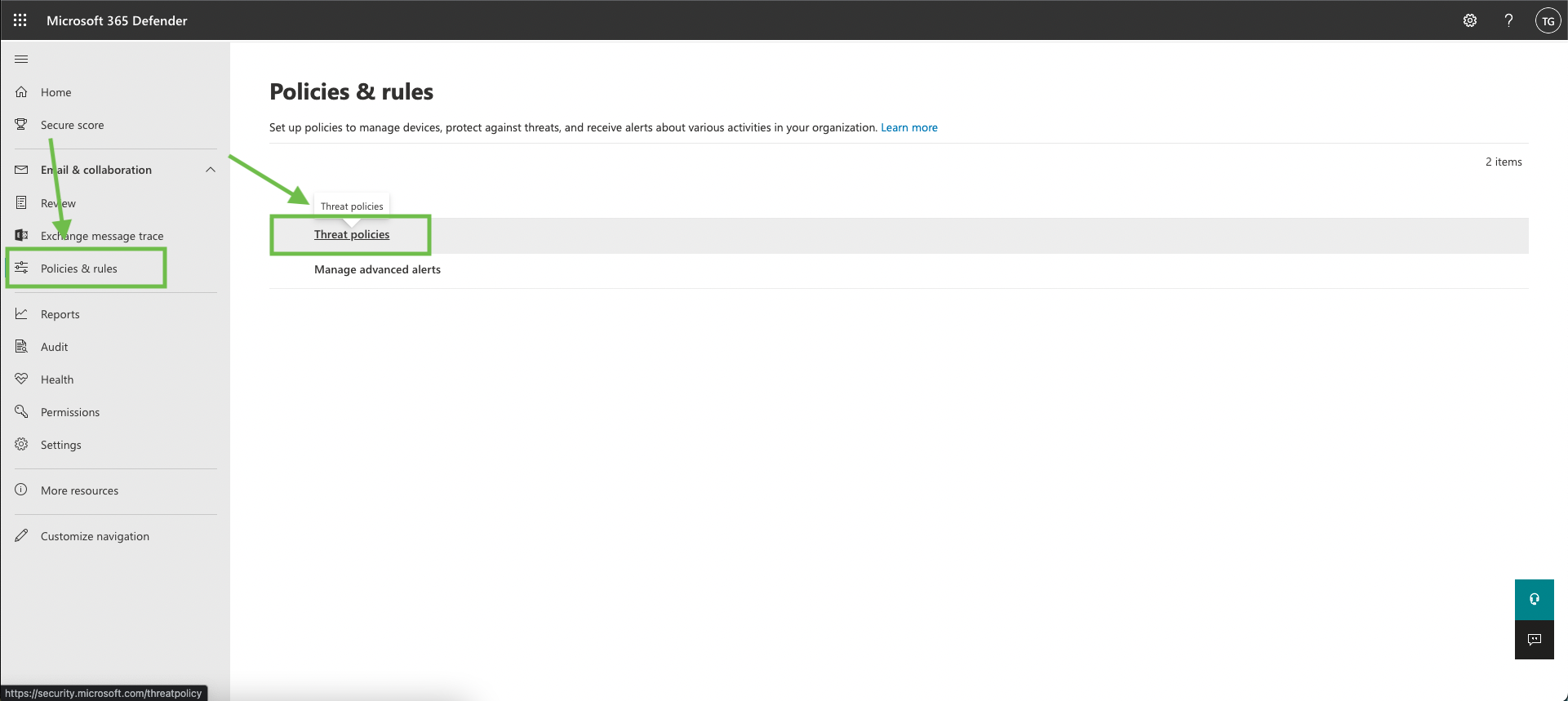1568x701 pixels.
Task: Open the Health page
Action: 57,379
